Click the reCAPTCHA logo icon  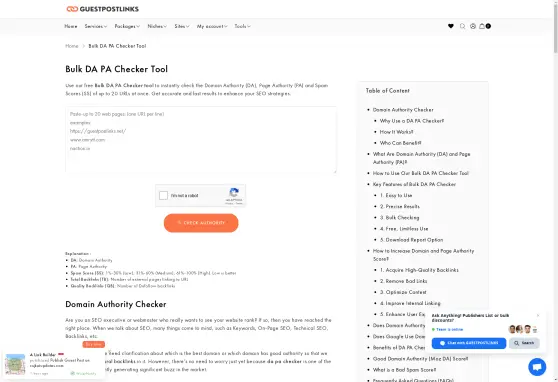click(234, 193)
